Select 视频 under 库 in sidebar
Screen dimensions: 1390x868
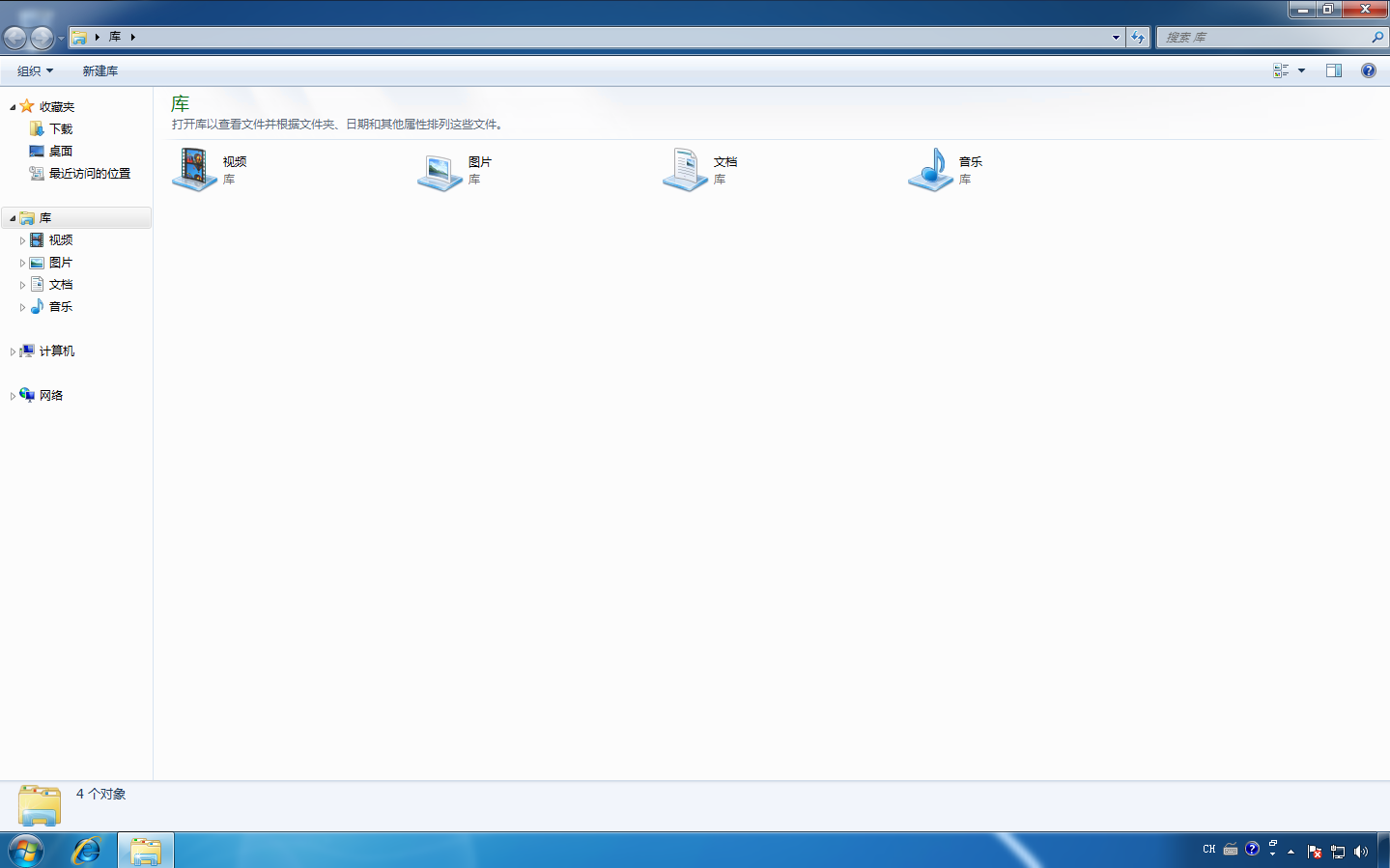pyautogui.click(x=61, y=240)
